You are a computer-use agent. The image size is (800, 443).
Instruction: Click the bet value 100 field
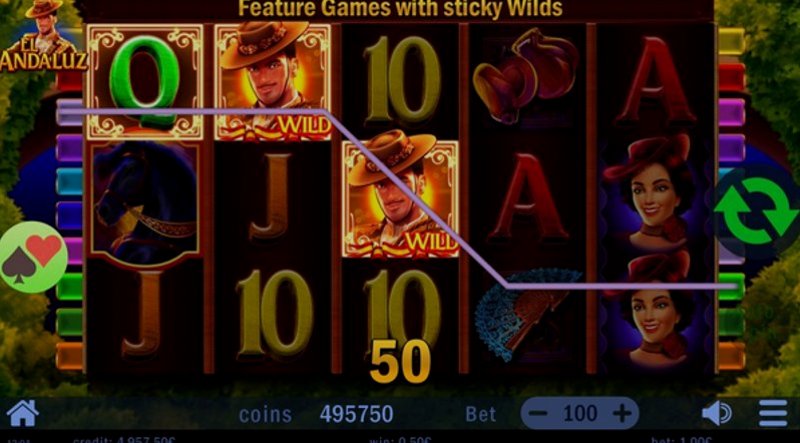pos(581,413)
